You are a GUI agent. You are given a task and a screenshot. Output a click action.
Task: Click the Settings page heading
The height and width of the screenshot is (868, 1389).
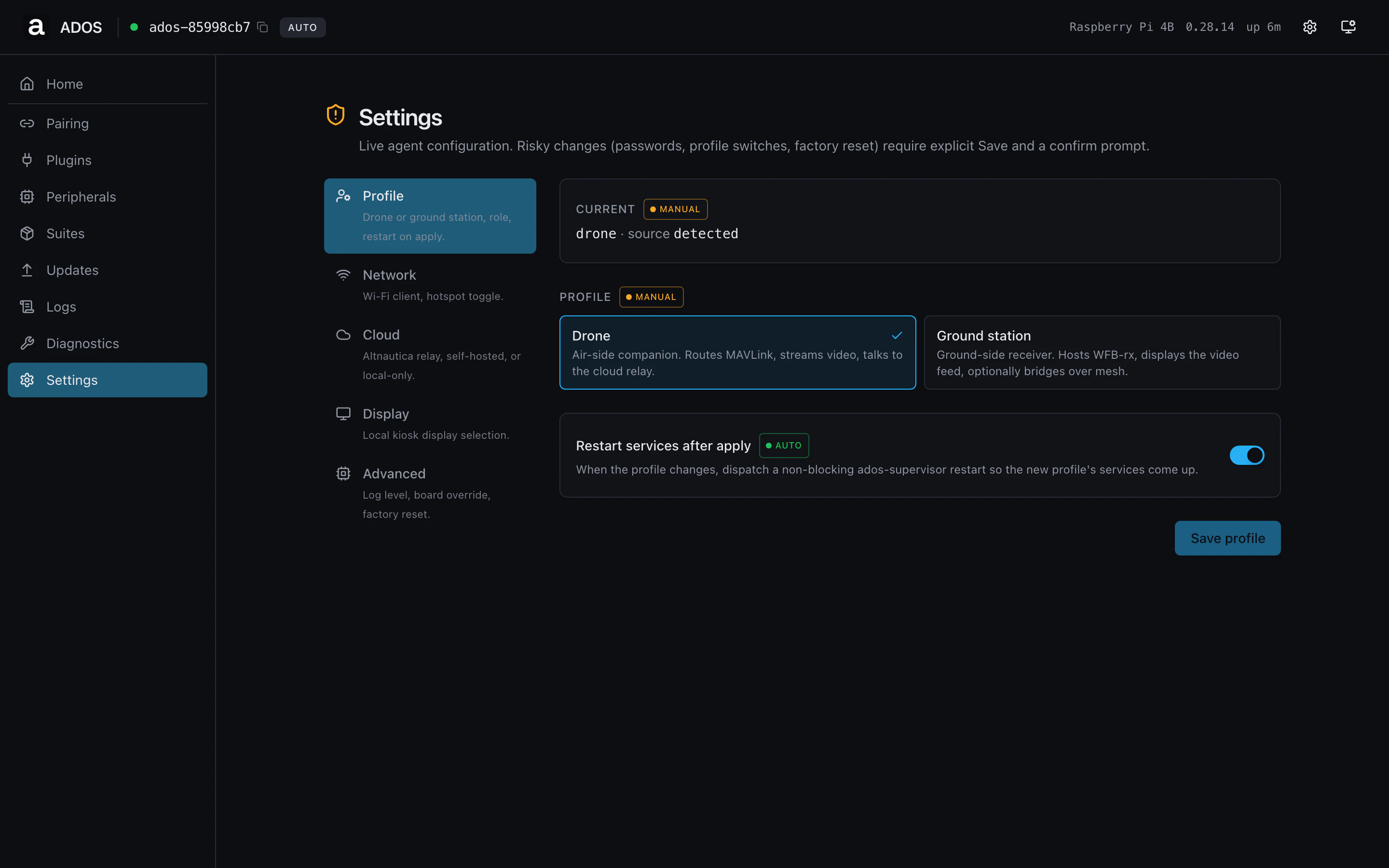[x=400, y=117]
